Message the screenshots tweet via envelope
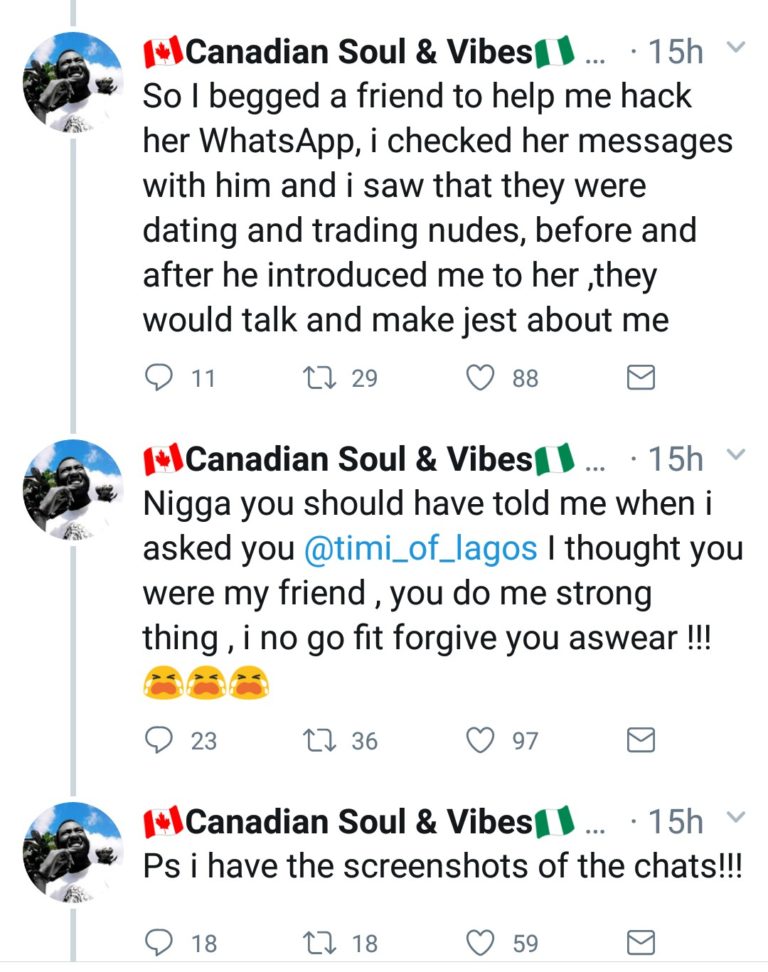The width and height of the screenshot is (768, 972). pyautogui.click(x=640, y=942)
